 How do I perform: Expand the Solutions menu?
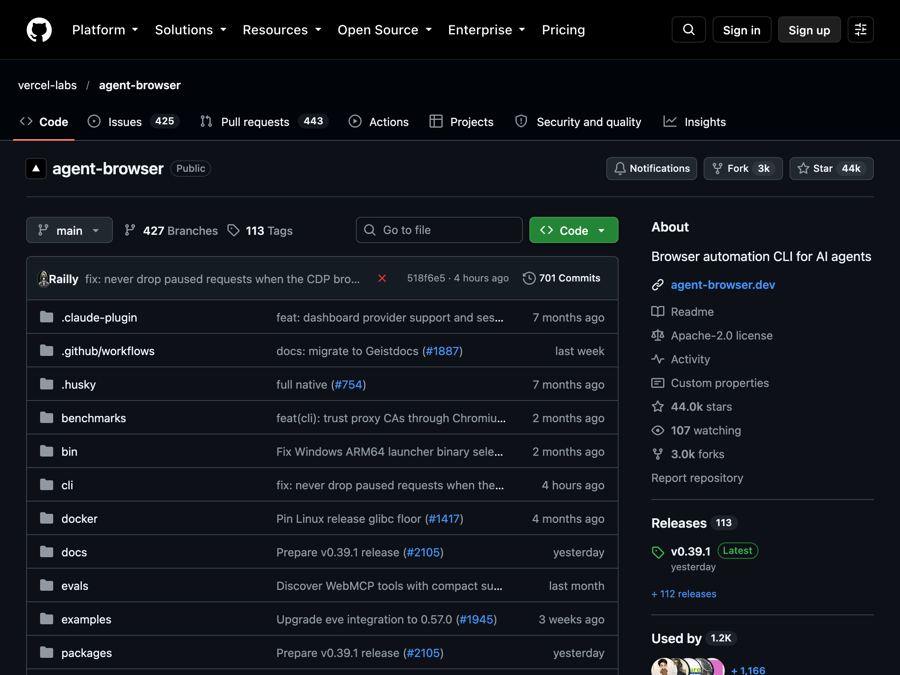191,30
